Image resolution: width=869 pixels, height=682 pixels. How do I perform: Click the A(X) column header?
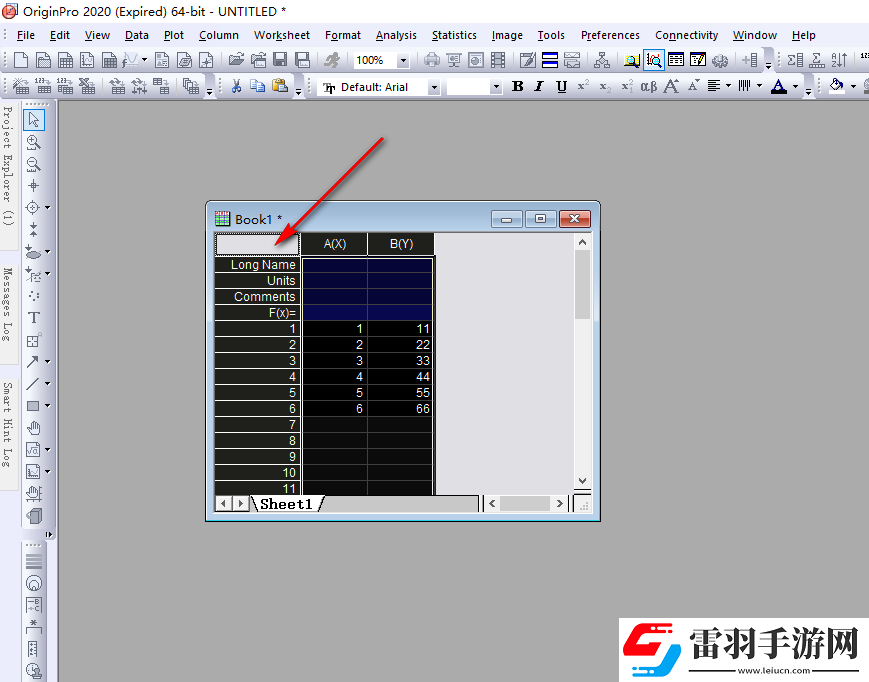point(334,244)
